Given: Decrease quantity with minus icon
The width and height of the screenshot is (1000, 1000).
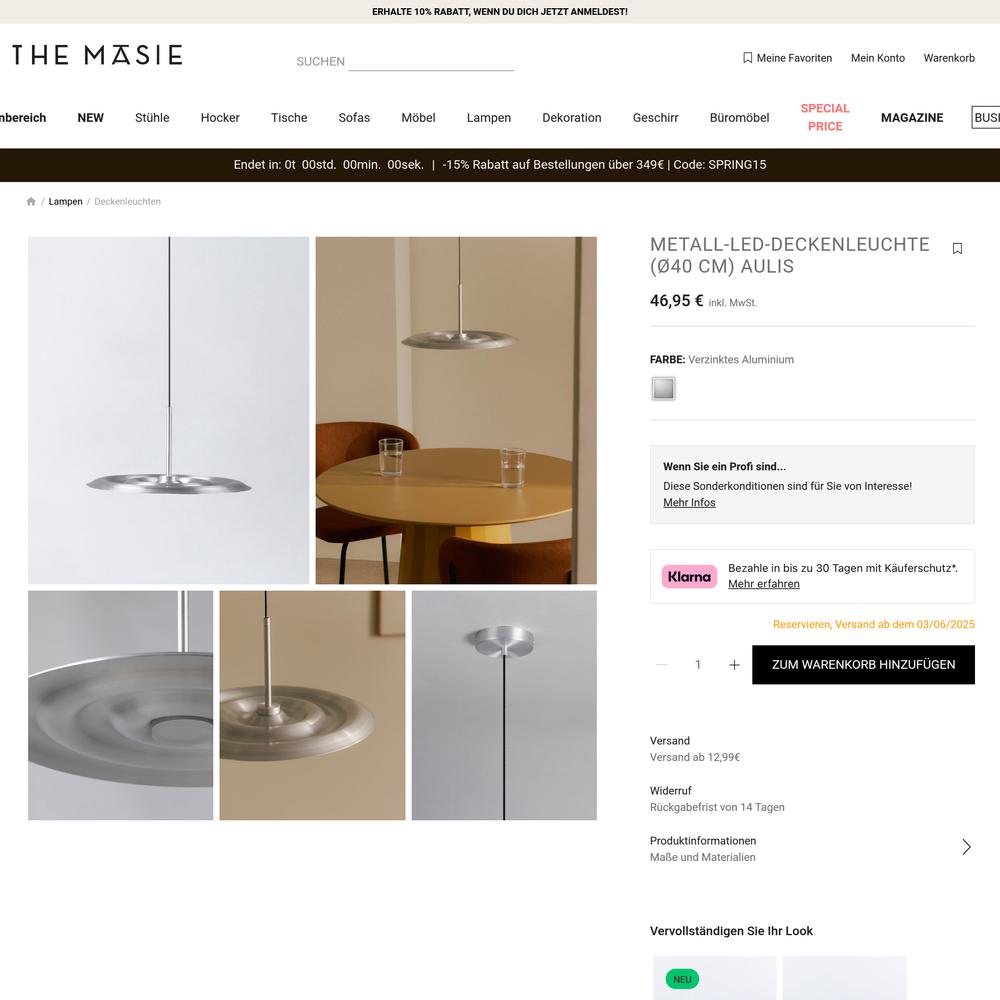Looking at the screenshot, I should click(x=661, y=665).
